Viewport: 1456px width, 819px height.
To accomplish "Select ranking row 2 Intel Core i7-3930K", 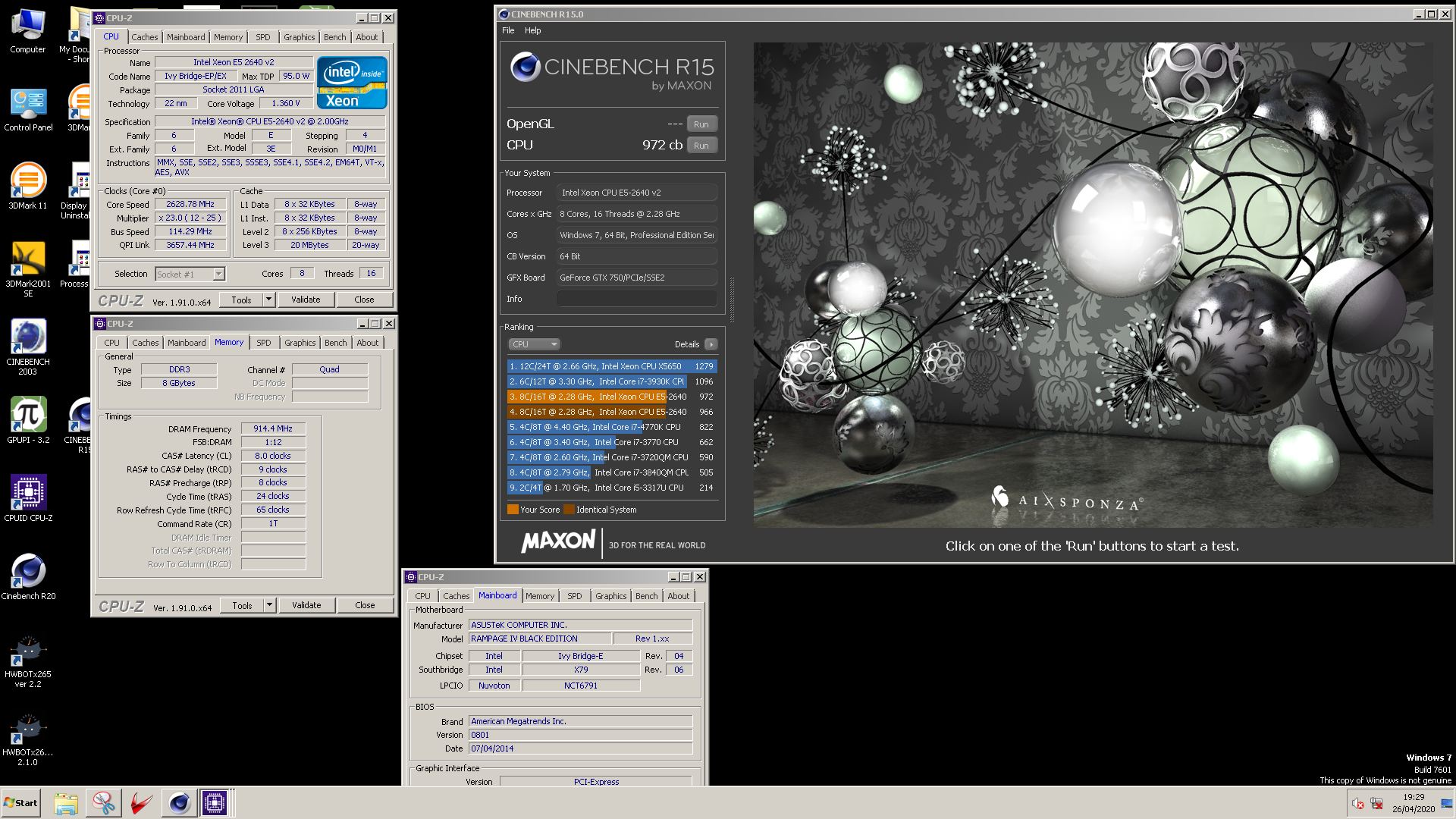I will pyautogui.click(x=611, y=381).
